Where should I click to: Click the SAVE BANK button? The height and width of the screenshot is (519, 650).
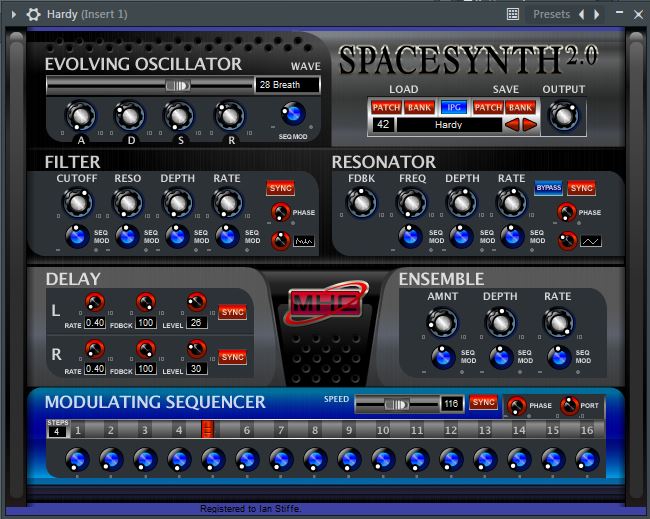pos(520,108)
